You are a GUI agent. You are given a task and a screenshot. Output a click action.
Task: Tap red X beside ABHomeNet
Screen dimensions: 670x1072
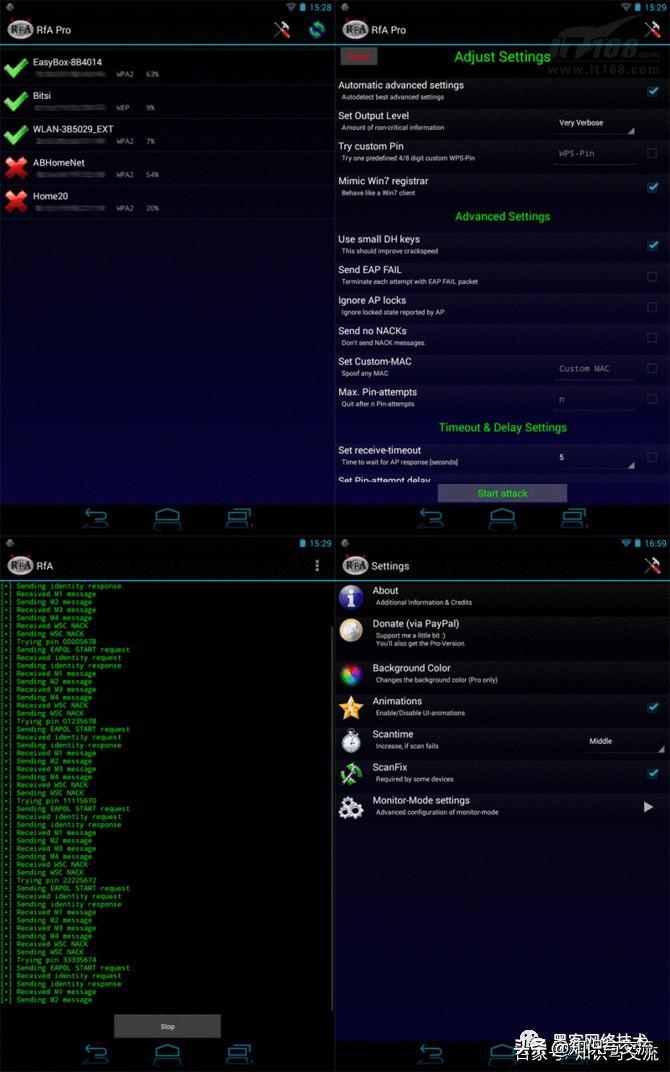click(16, 168)
